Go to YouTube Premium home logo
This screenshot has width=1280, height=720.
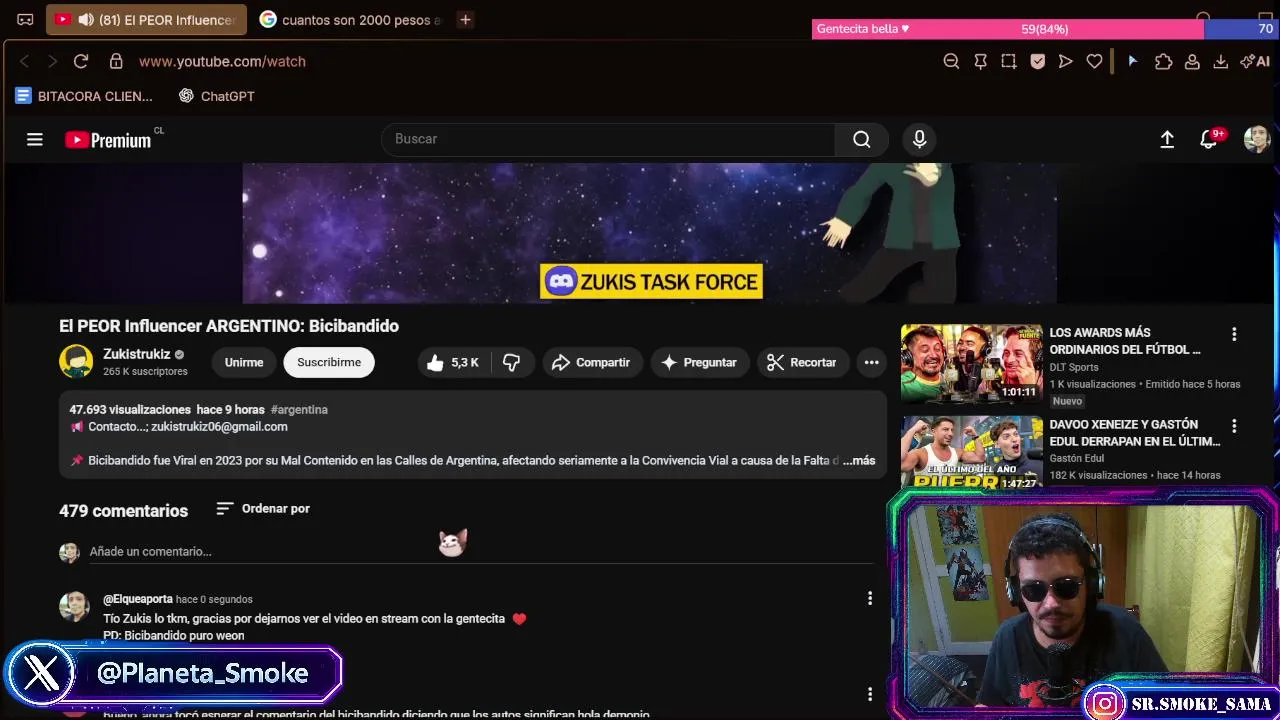109,140
